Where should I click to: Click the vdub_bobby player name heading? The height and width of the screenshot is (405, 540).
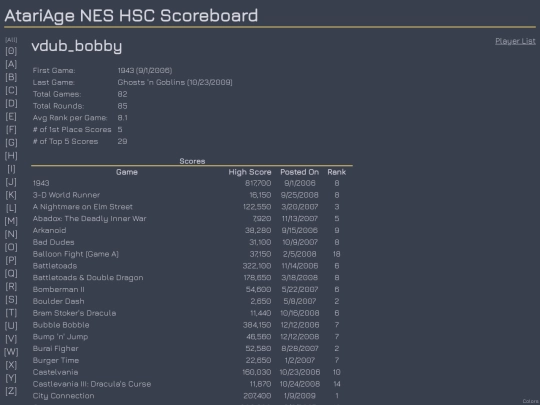point(77,46)
